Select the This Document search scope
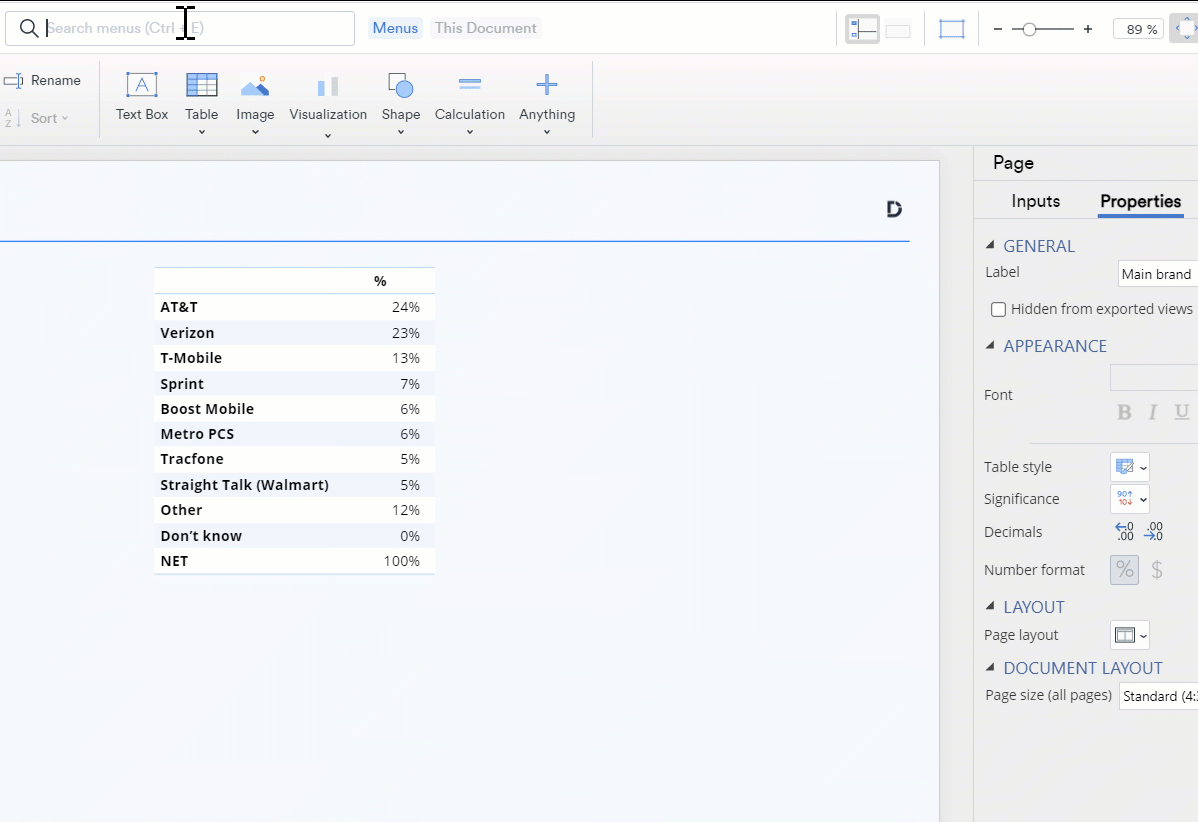 click(x=486, y=28)
